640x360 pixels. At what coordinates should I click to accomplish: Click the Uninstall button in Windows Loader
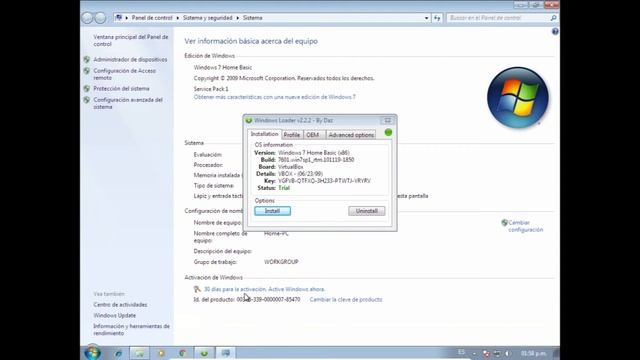click(x=367, y=211)
